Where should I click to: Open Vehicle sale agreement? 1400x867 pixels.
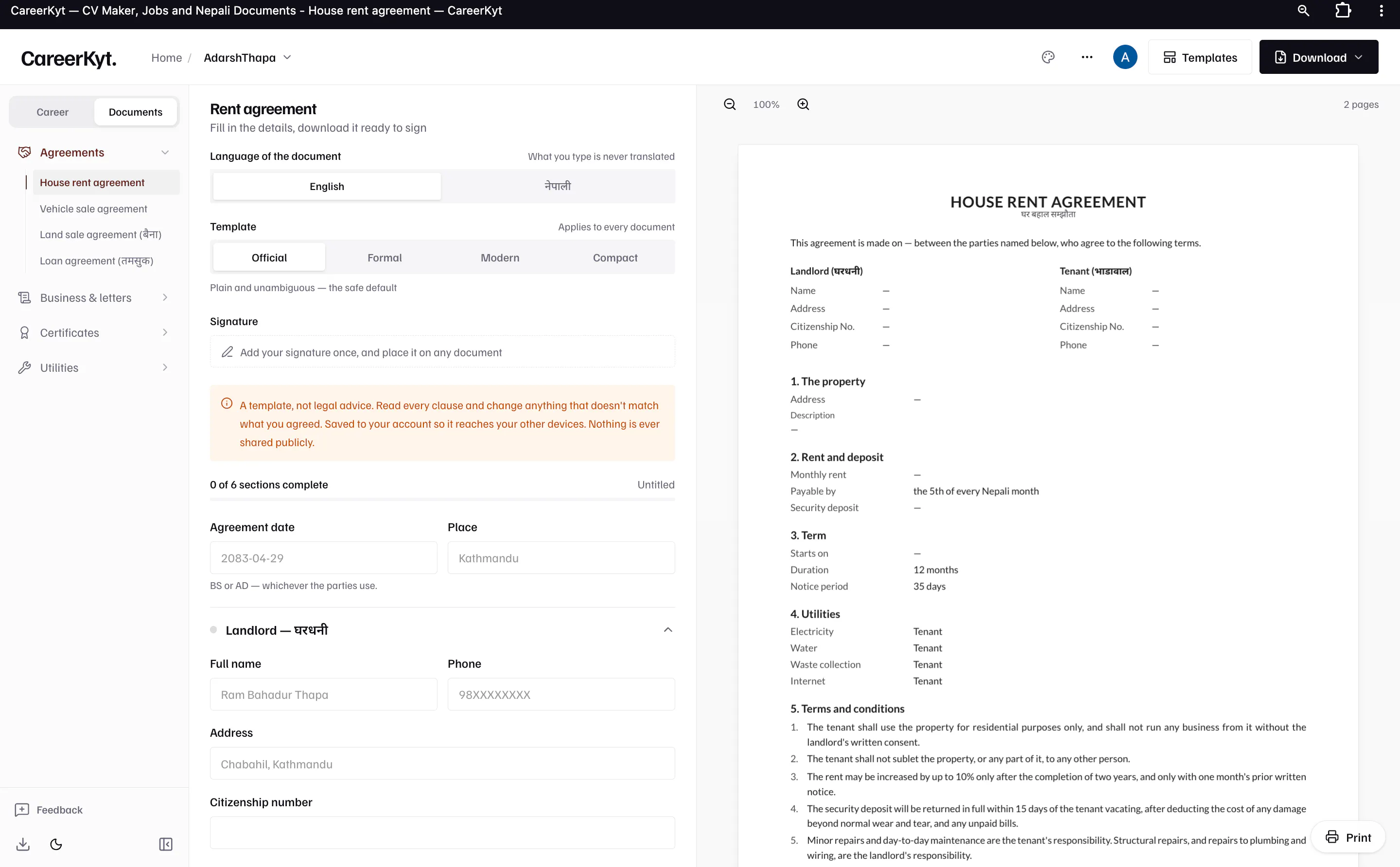[x=93, y=208]
